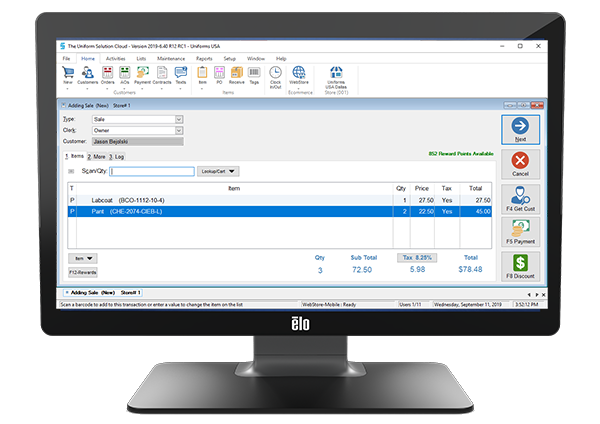
Task: Open the Setup ribbon tab
Action: point(230,59)
